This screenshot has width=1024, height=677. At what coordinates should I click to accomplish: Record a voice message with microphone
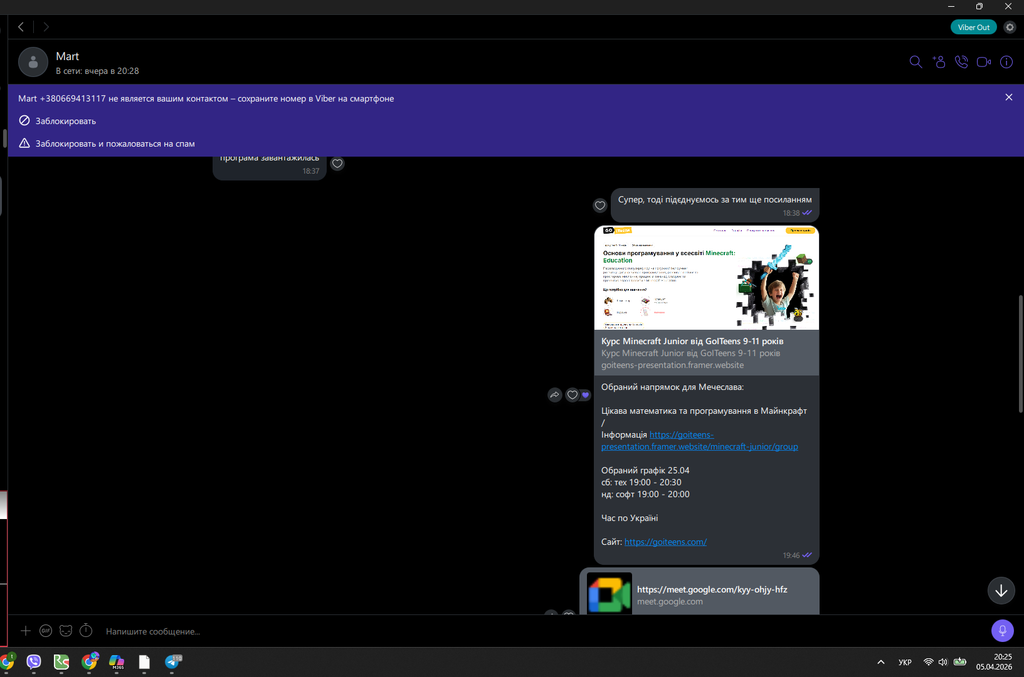coord(1002,631)
